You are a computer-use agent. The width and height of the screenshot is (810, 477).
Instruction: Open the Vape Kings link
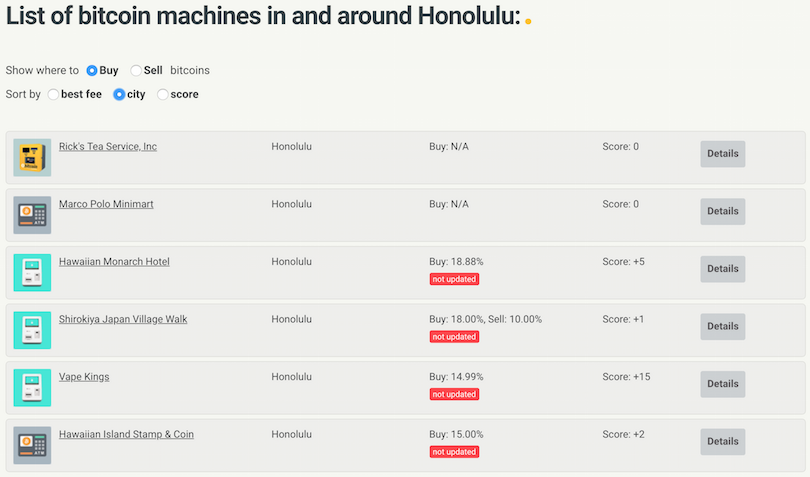pyautogui.click(x=84, y=377)
